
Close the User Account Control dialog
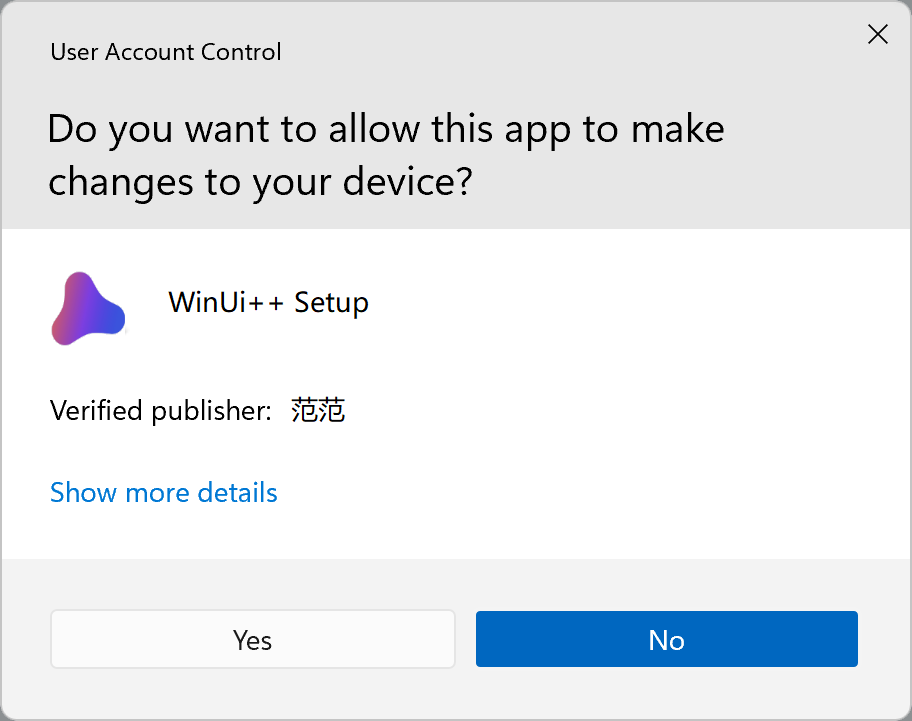877,35
